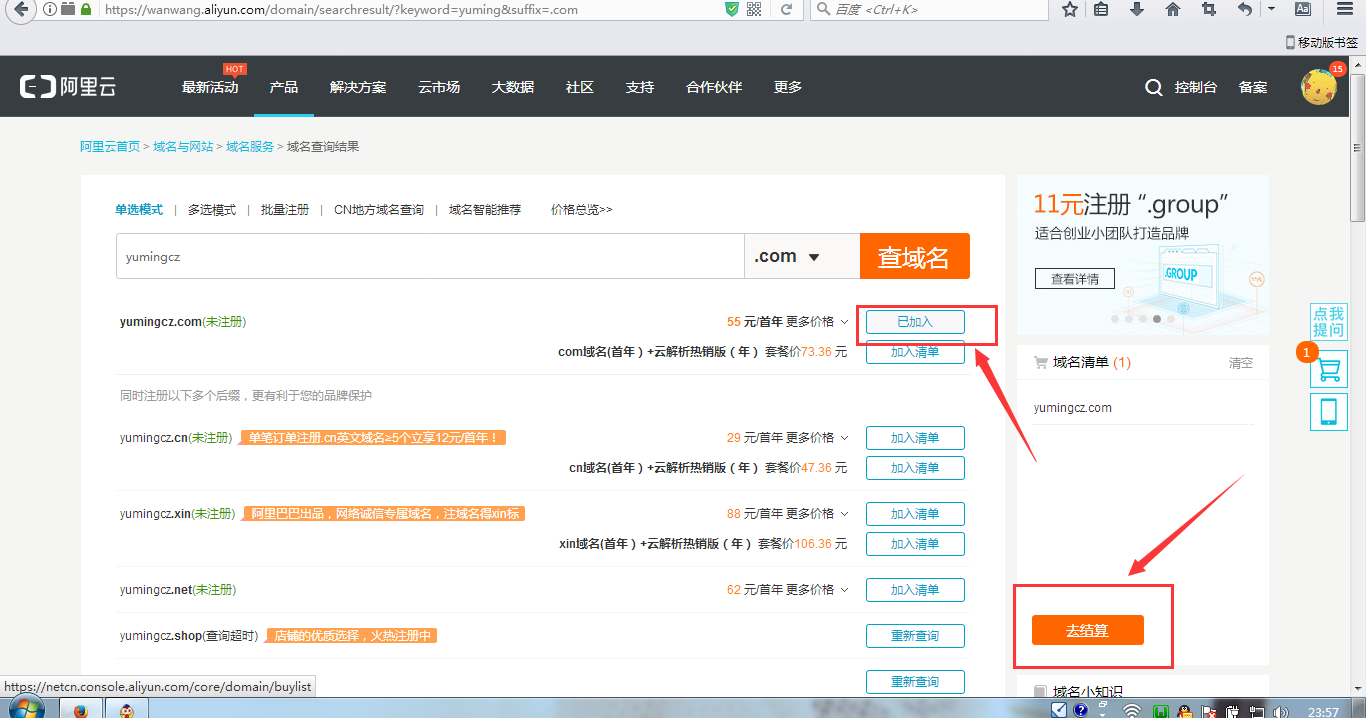
Task: Expand 更多价格 for yumingcz.net
Action: 817,590
